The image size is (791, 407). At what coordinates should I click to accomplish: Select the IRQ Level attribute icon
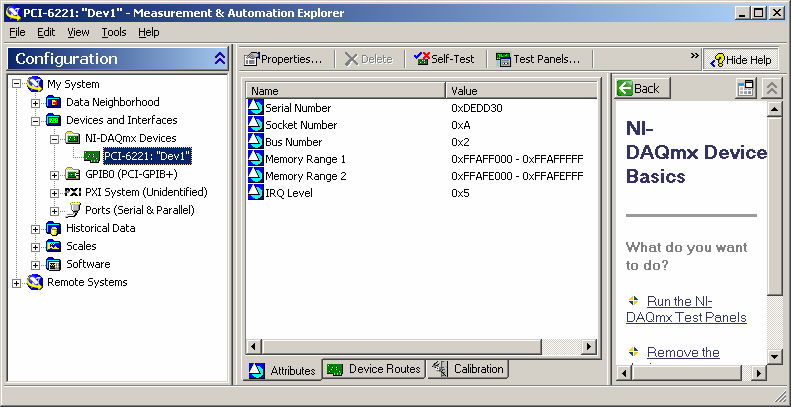[x=256, y=193]
